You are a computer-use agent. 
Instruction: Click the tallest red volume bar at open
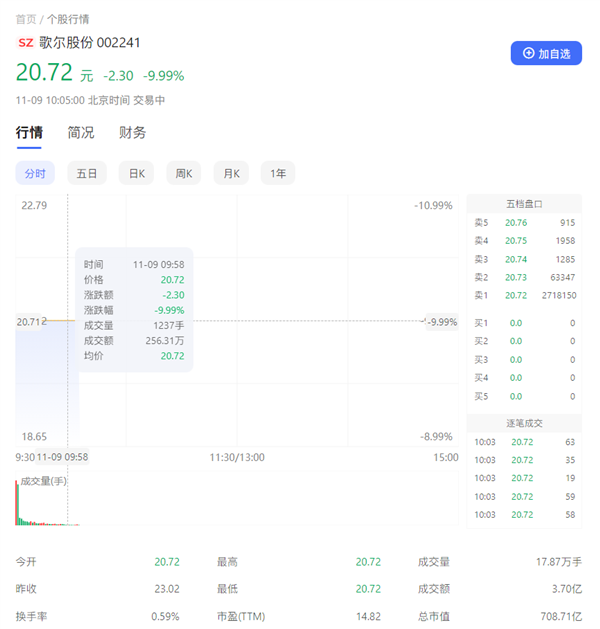pos(16,503)
